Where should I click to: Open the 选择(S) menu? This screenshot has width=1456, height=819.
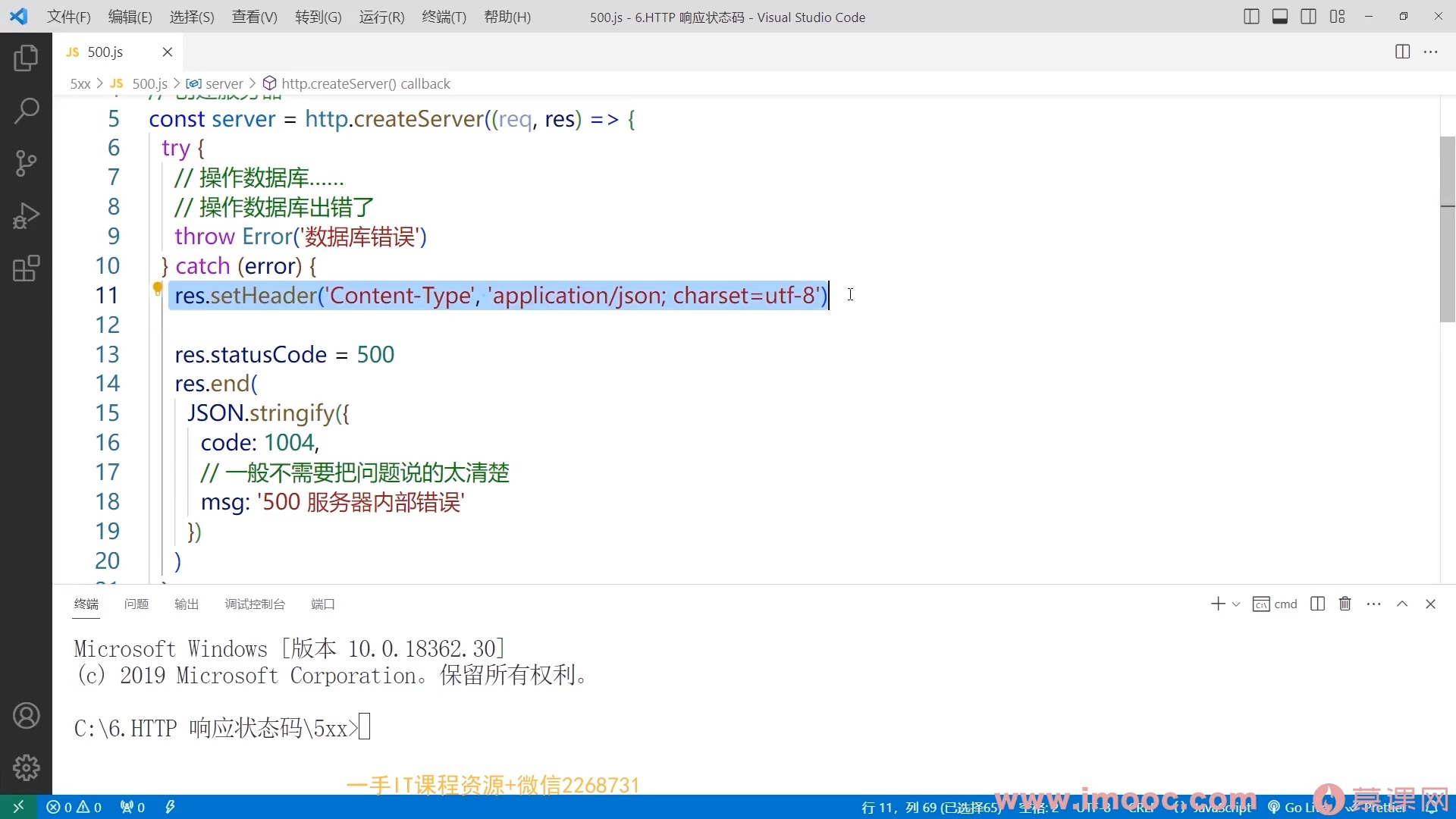[192, 17]
